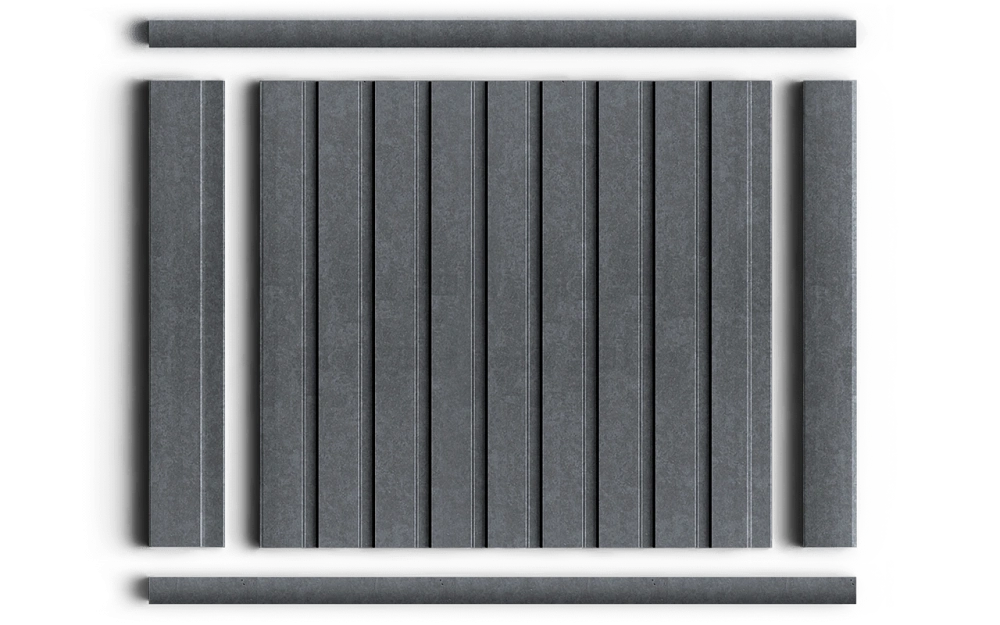Image resolution: width=1000 pixels, height=625 pixels.
Task: Click the second board of center panel
Action: click(x=346, y=314)
